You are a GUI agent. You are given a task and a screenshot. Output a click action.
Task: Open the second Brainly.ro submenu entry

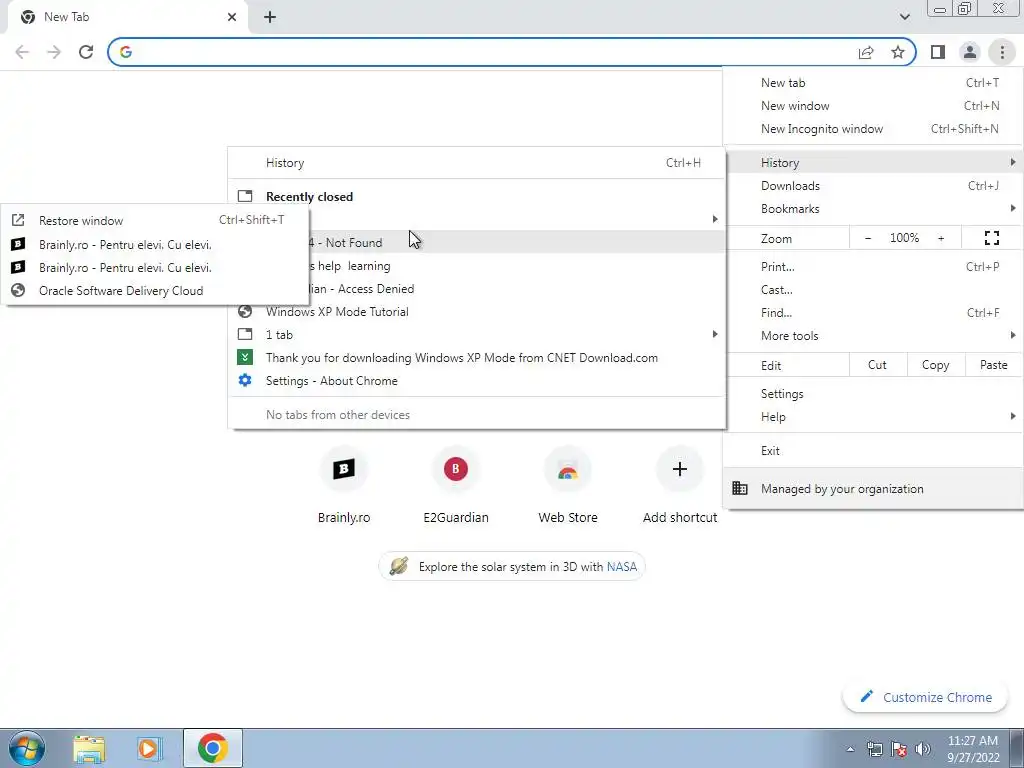(155, 267)
